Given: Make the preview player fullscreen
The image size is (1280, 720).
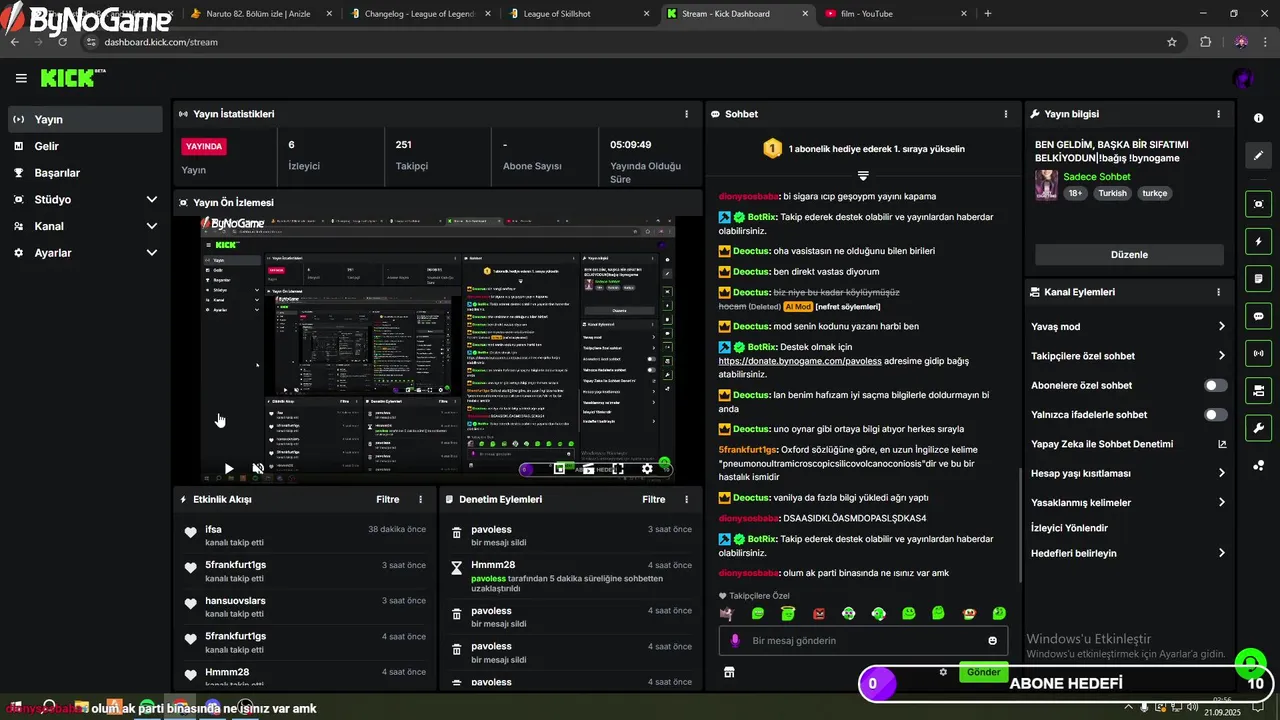Looking at the screenshot, I should coord(618,468).
